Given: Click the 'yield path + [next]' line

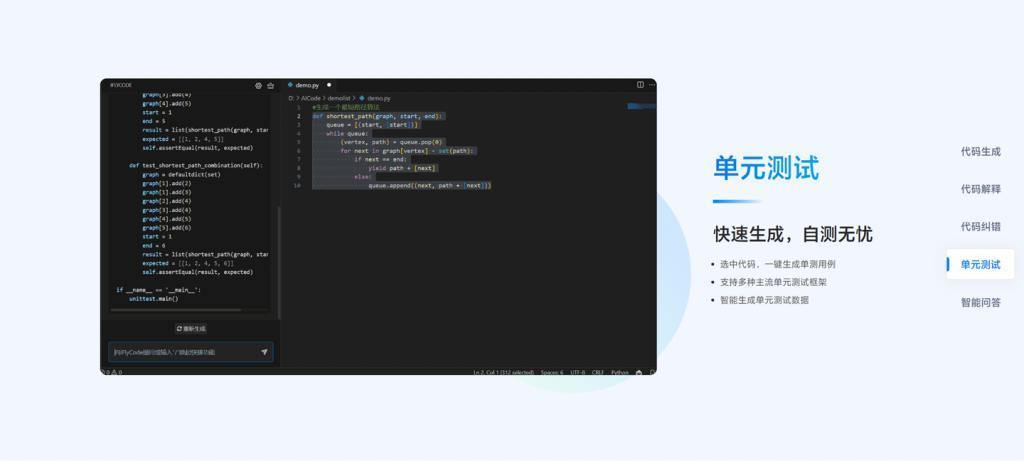Looking at the screenshot, I should (x=402, y=168).
